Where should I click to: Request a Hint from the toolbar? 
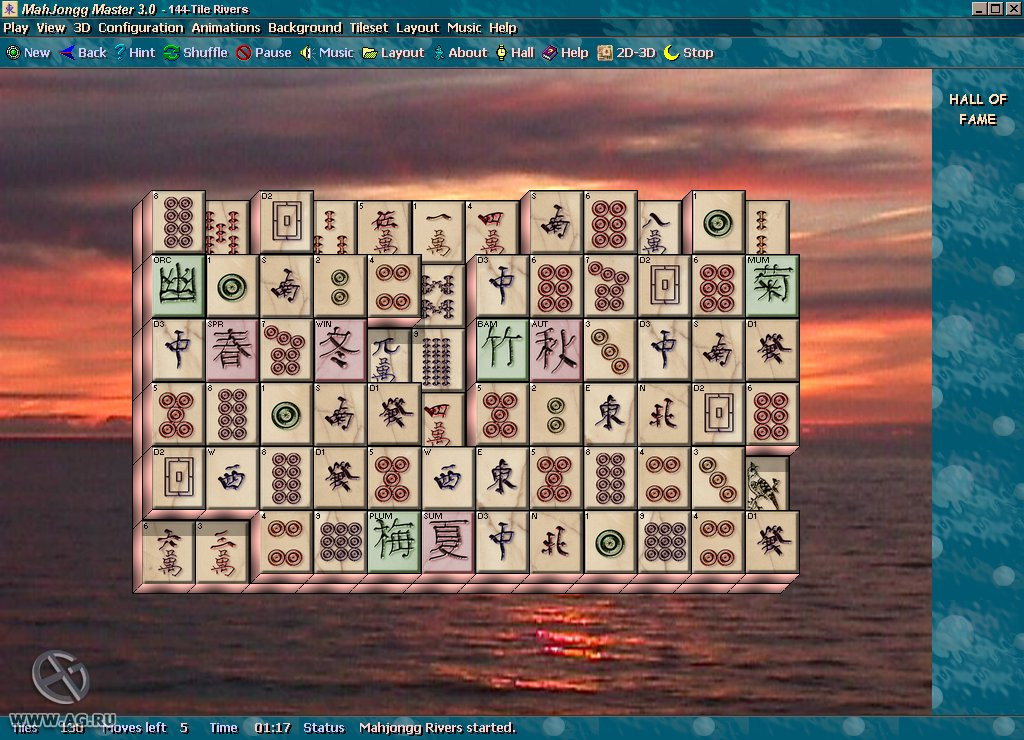coord(135,53)
